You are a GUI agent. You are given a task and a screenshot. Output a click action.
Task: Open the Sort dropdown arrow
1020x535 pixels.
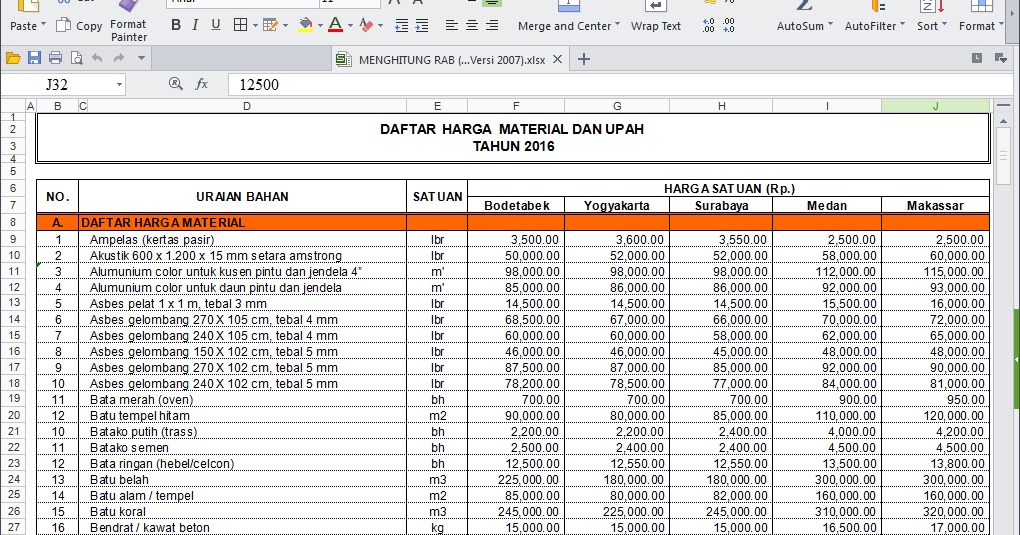click(x=944, y=25)
